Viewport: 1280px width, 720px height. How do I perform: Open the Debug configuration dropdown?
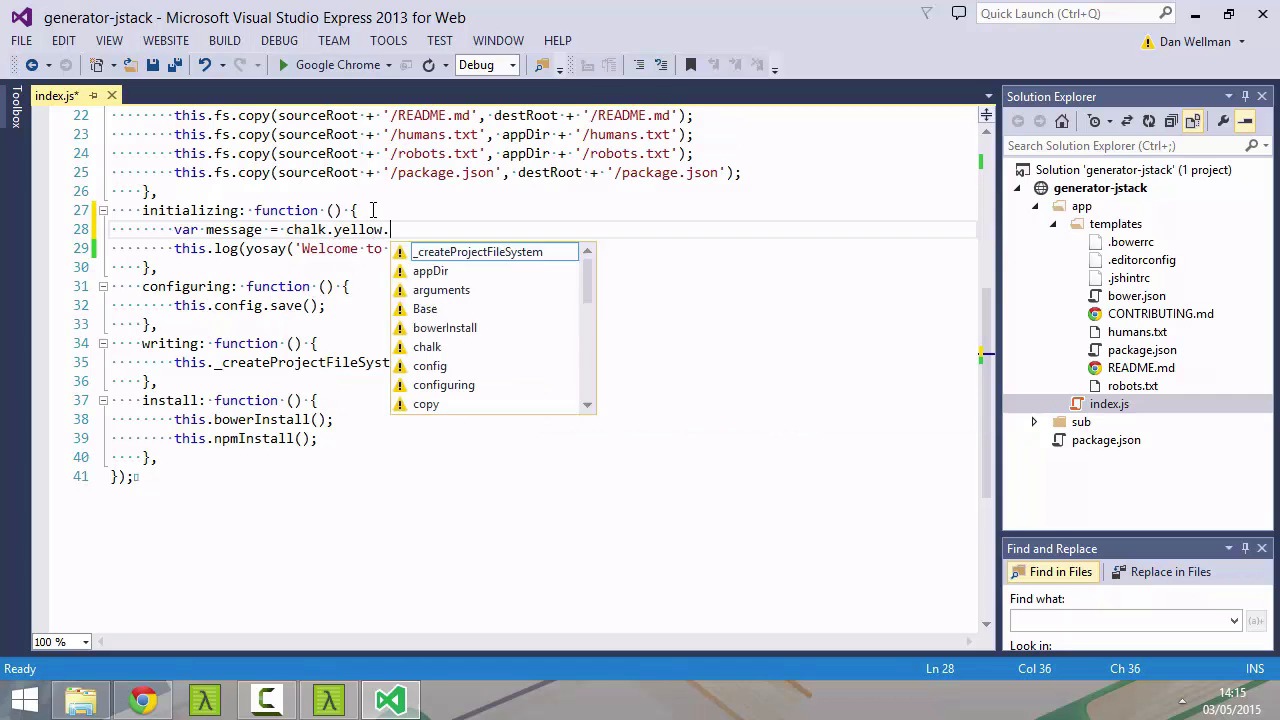pyautogui.click(x=512, y=65)
